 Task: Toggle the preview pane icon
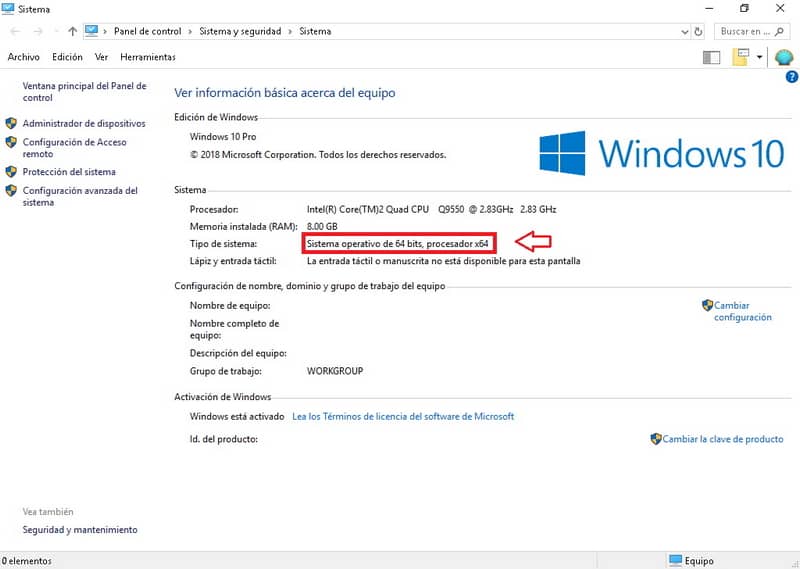(711, 58)
